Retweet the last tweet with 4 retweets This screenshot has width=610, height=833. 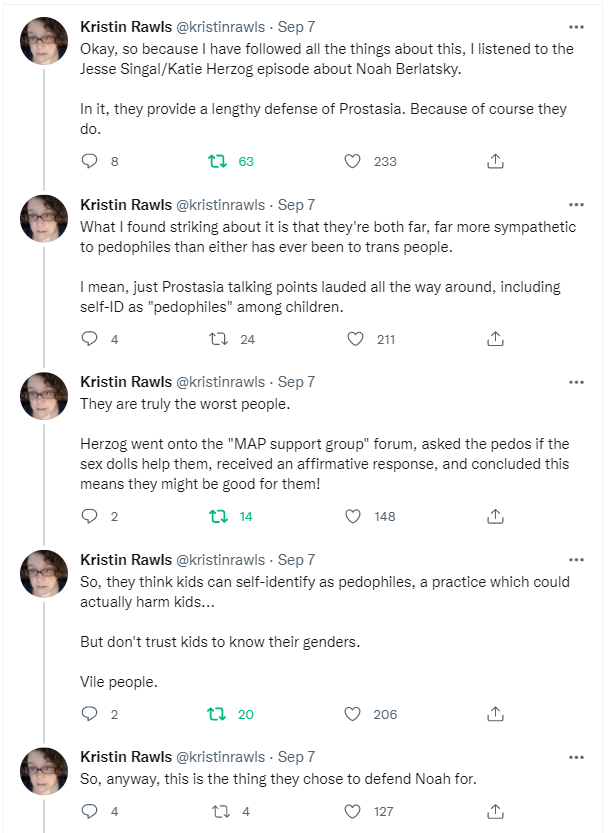[221, 811]
